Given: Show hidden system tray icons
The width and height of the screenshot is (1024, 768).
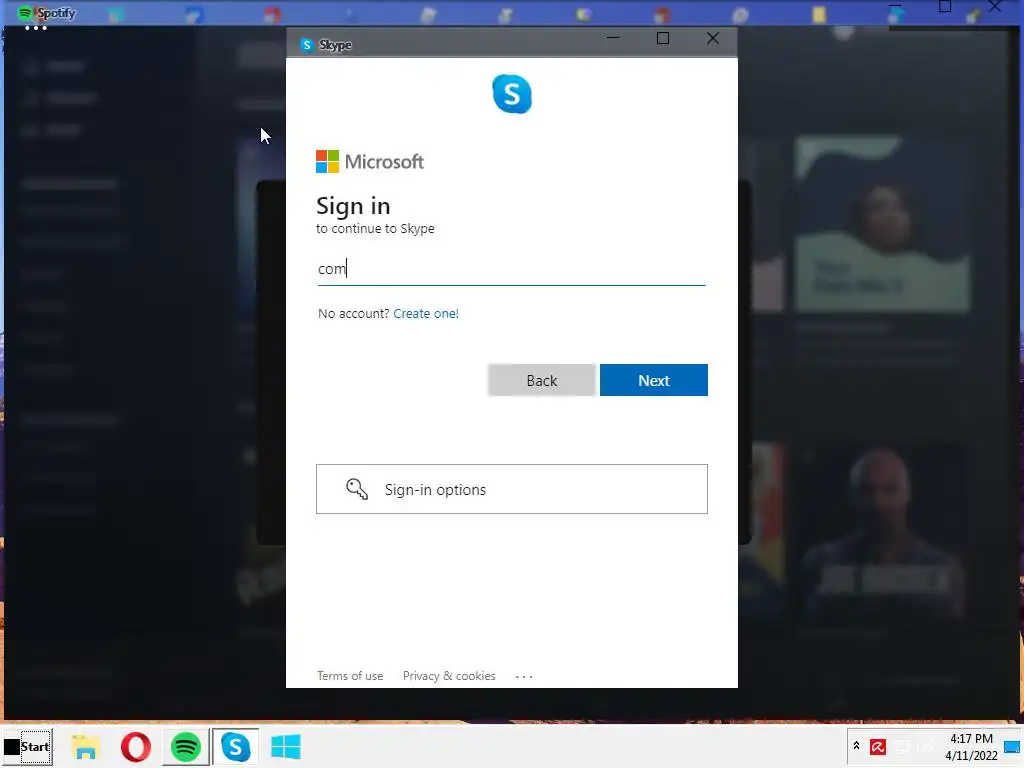Looking at the screenshot, I should 856,746.
